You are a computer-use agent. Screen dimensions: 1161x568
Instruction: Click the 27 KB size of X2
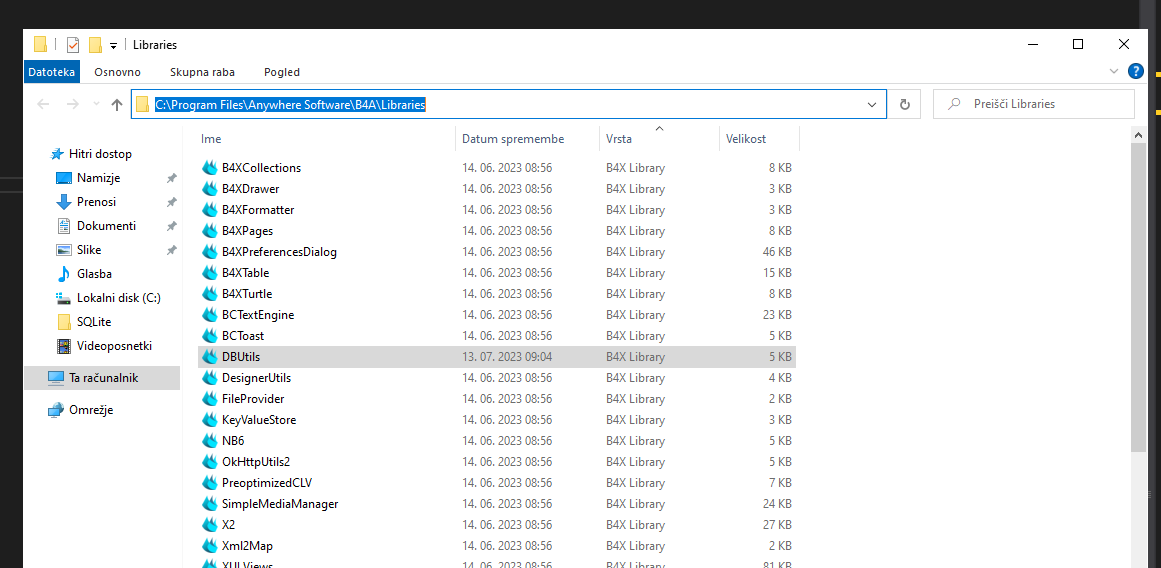tap(777, 524)
